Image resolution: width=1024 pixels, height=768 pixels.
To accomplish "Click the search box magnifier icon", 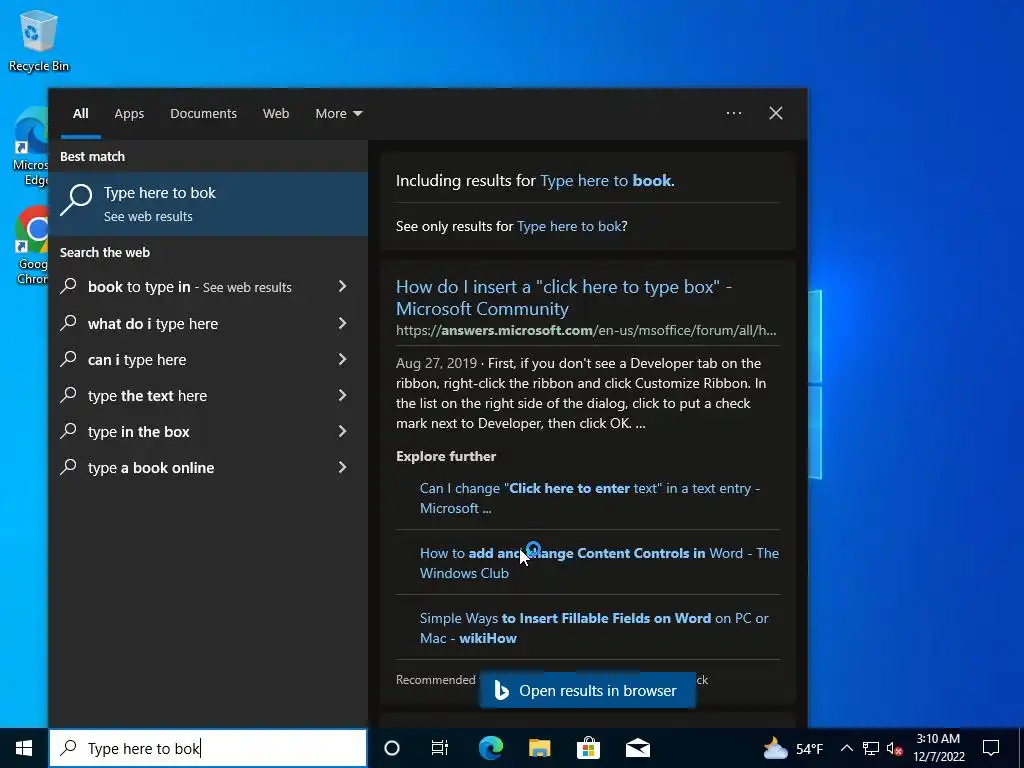I will pyautogui.click(x=69, y=748).
